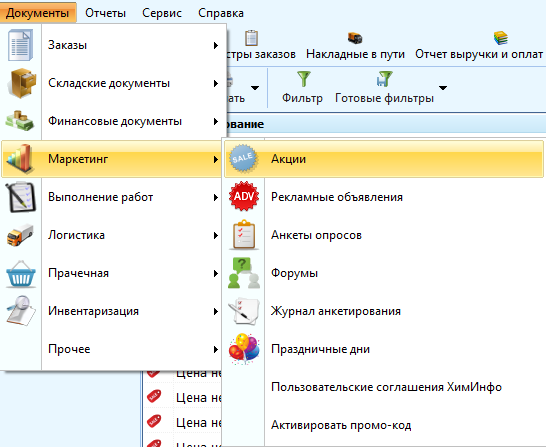Choose Анкеты опросов submenu item
This screenshot has height=447, width=546.
(384, 235)
